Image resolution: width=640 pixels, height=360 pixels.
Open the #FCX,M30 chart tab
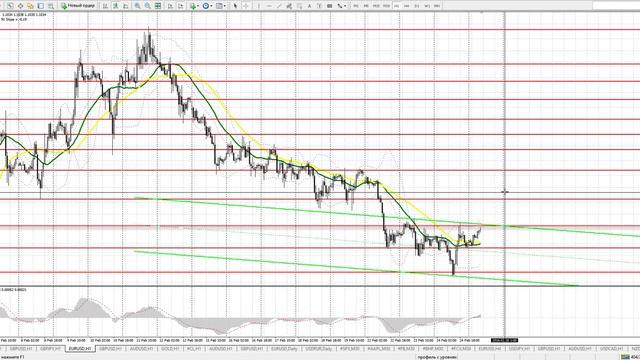461,349
